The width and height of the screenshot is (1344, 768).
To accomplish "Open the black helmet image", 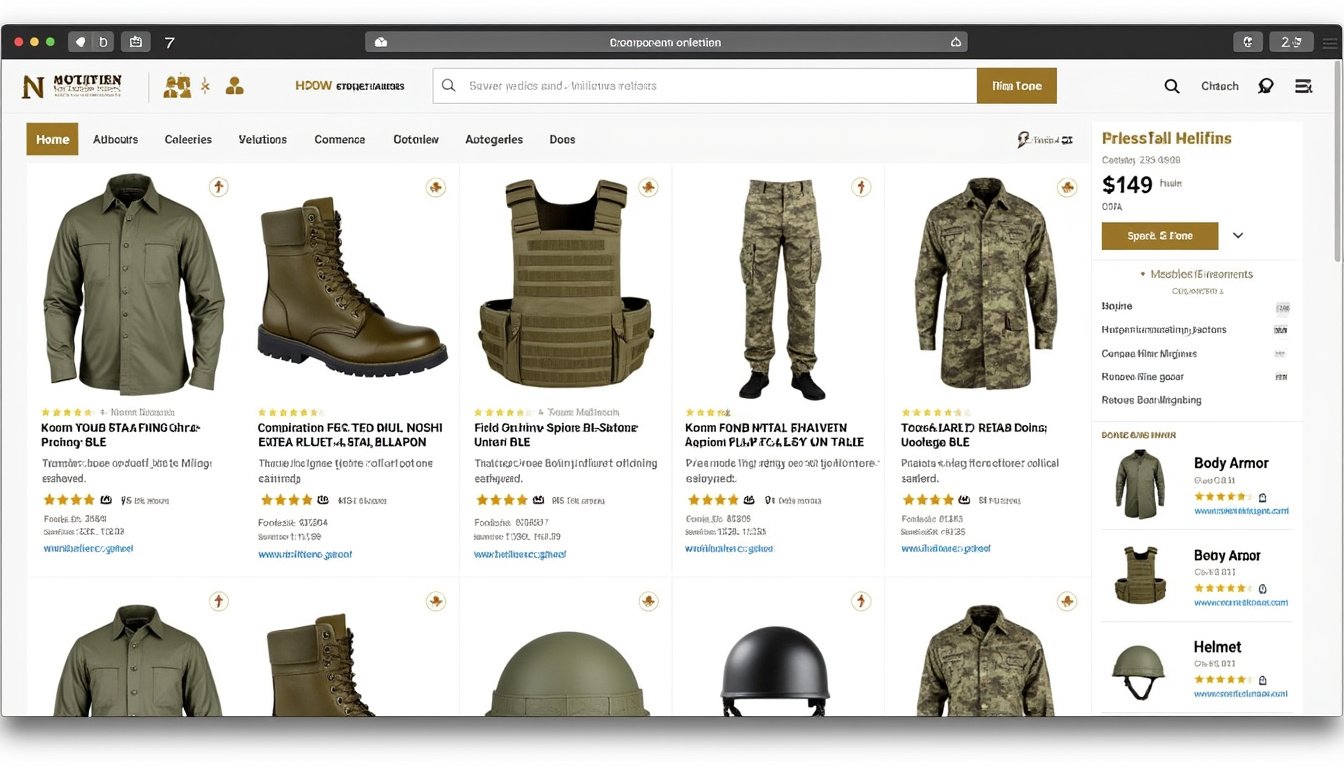I will (776, 671).
